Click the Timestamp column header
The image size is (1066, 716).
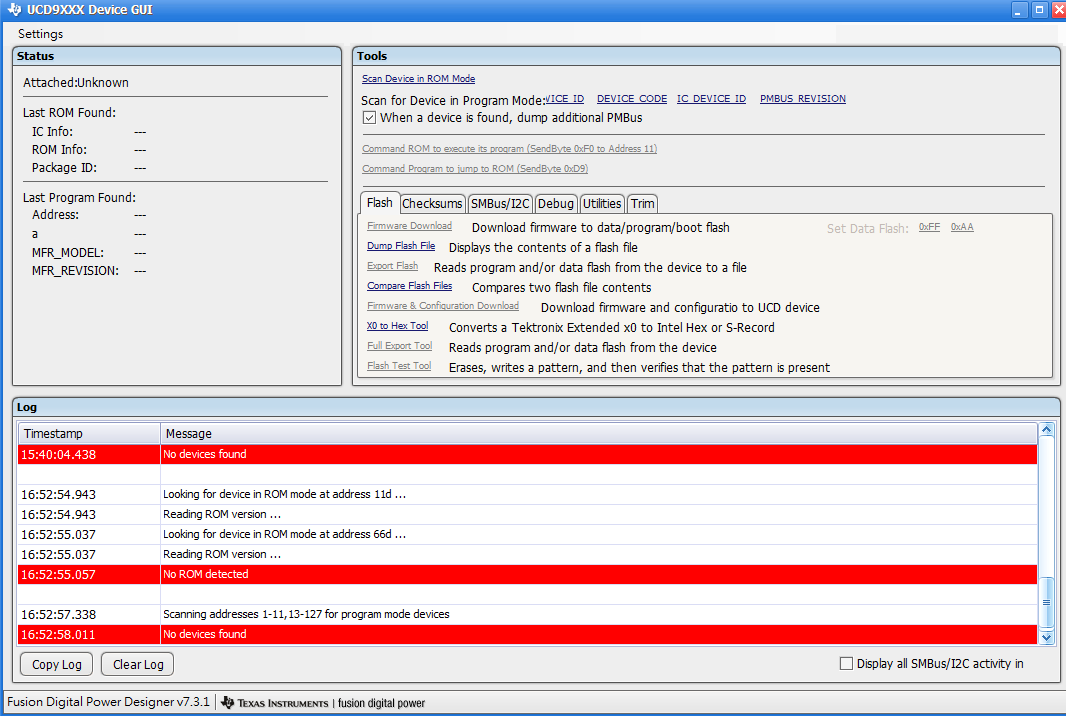[89, 434]
